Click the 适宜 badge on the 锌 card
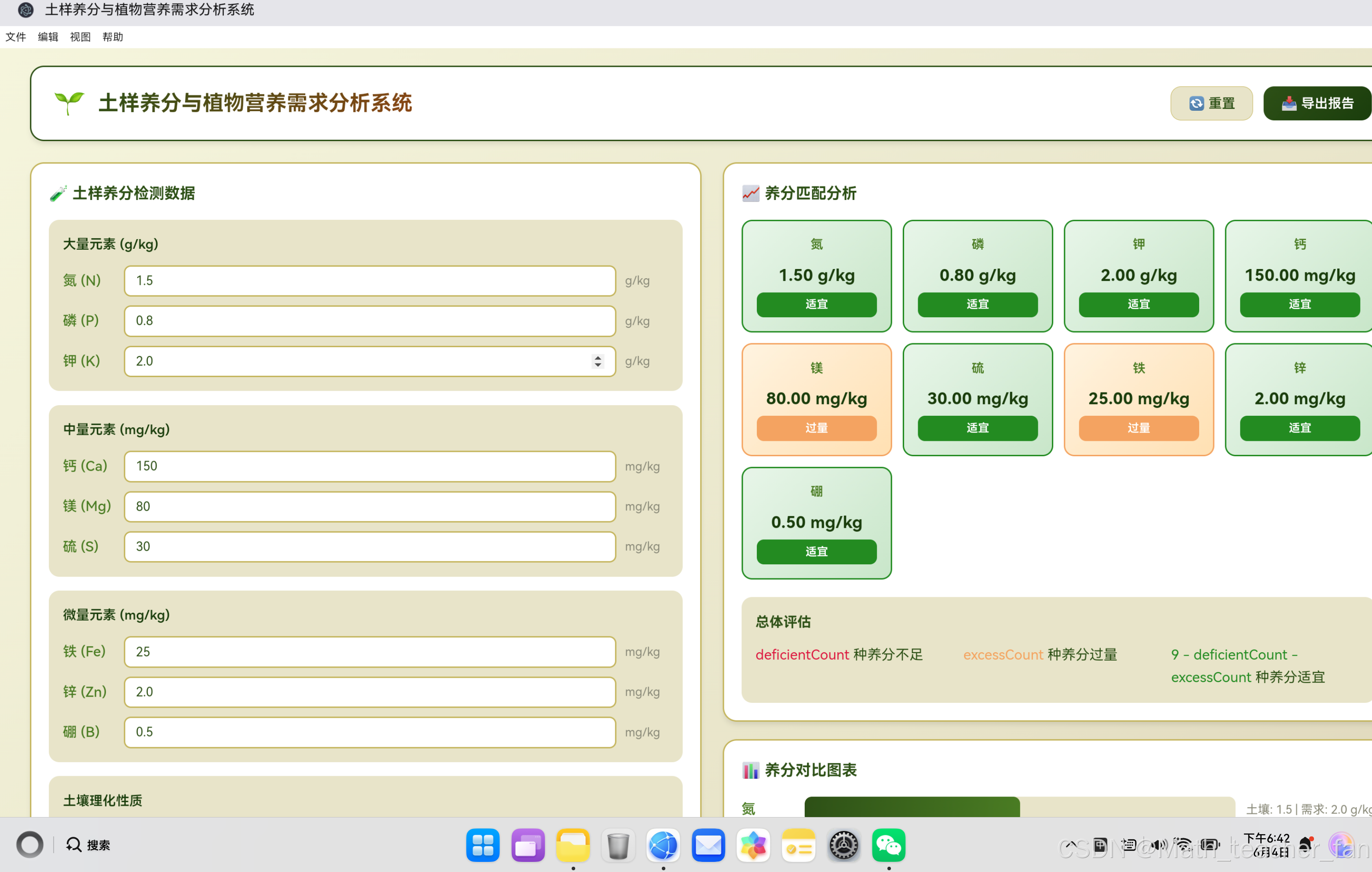 [x=1300, y=428]
